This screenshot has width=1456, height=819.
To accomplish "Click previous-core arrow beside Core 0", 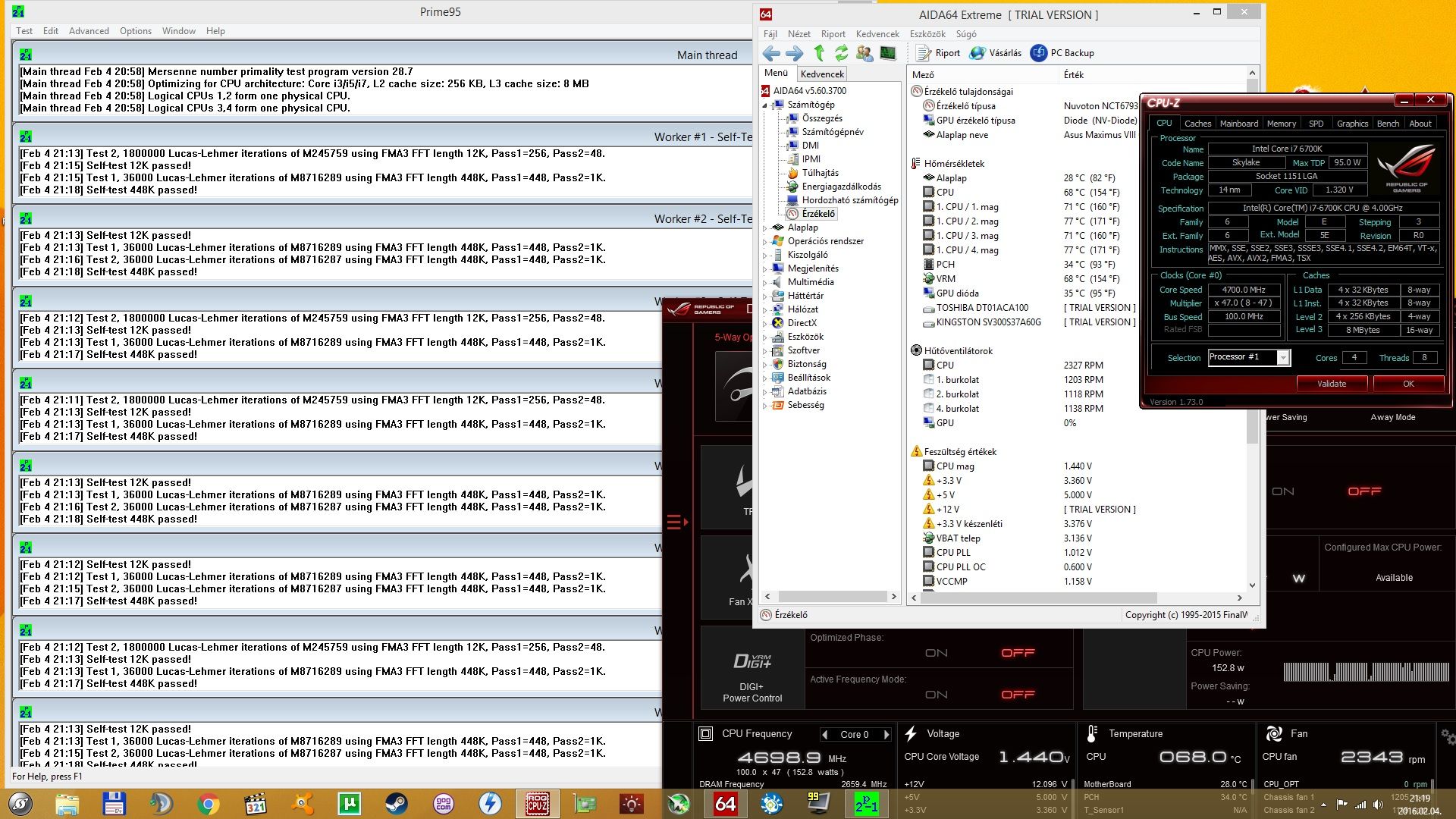I will point(825,734).
